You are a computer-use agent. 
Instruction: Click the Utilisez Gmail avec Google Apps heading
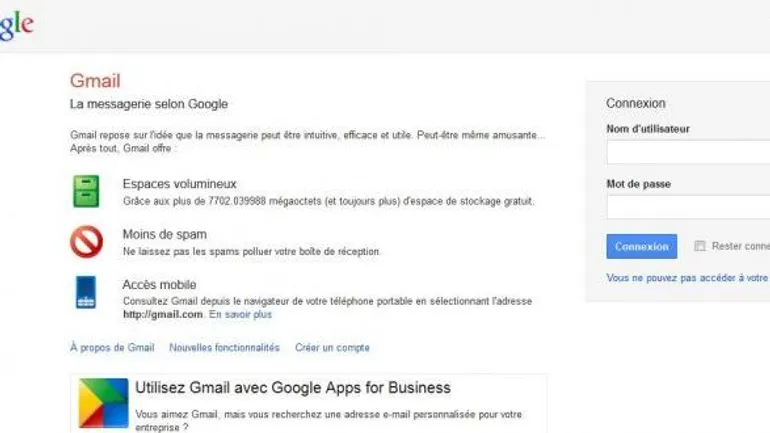[293, 388]
